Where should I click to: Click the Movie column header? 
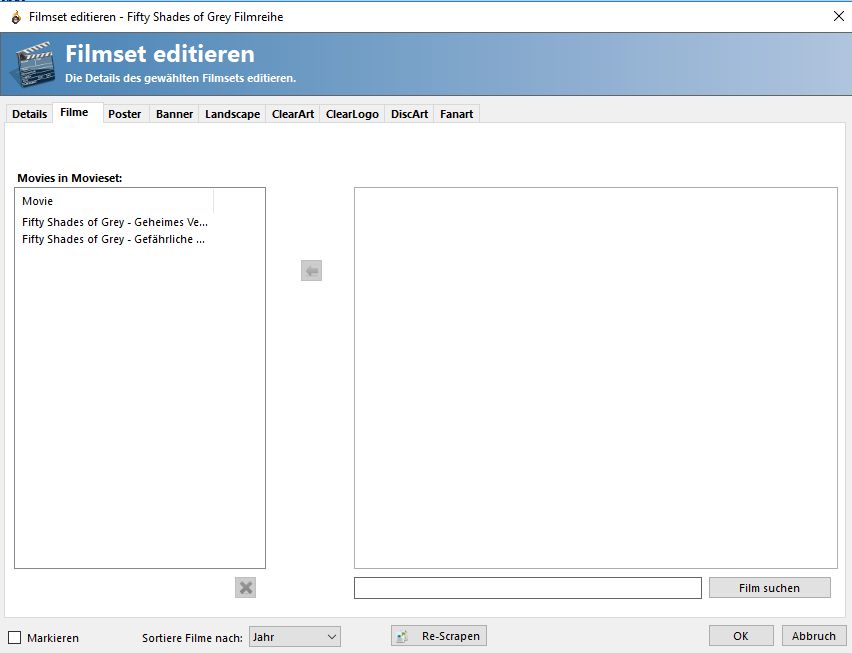point(115,201)
